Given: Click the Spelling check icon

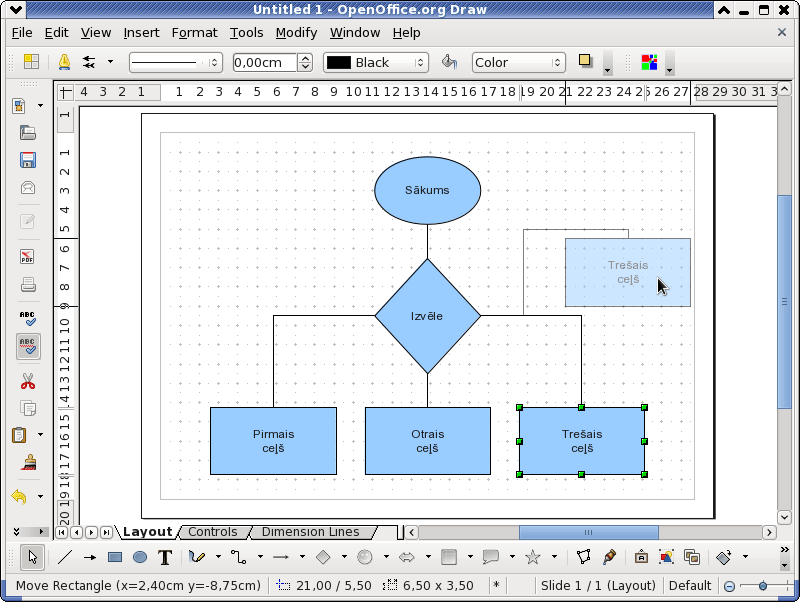Looking at the screenshot, I should [28, 318].
